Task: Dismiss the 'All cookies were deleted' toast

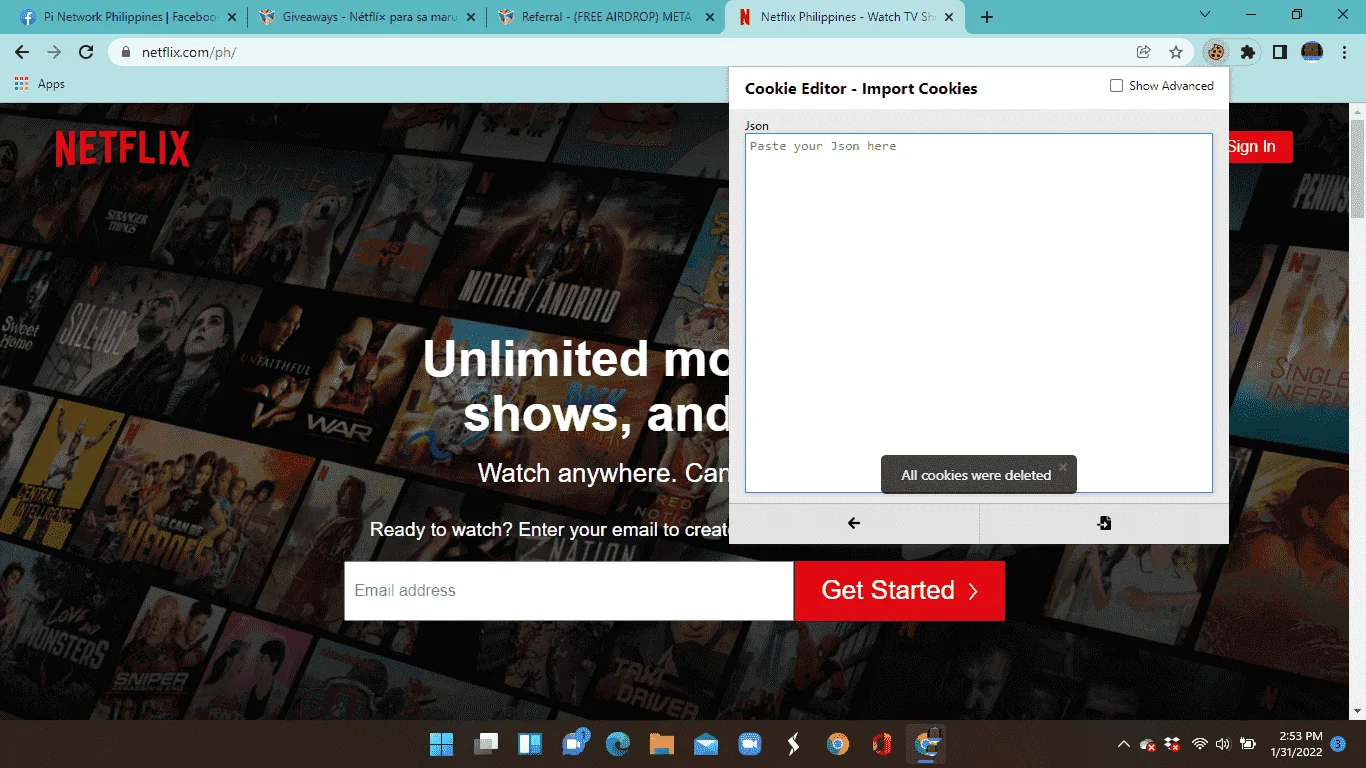Action: [x=1063, y=466]
